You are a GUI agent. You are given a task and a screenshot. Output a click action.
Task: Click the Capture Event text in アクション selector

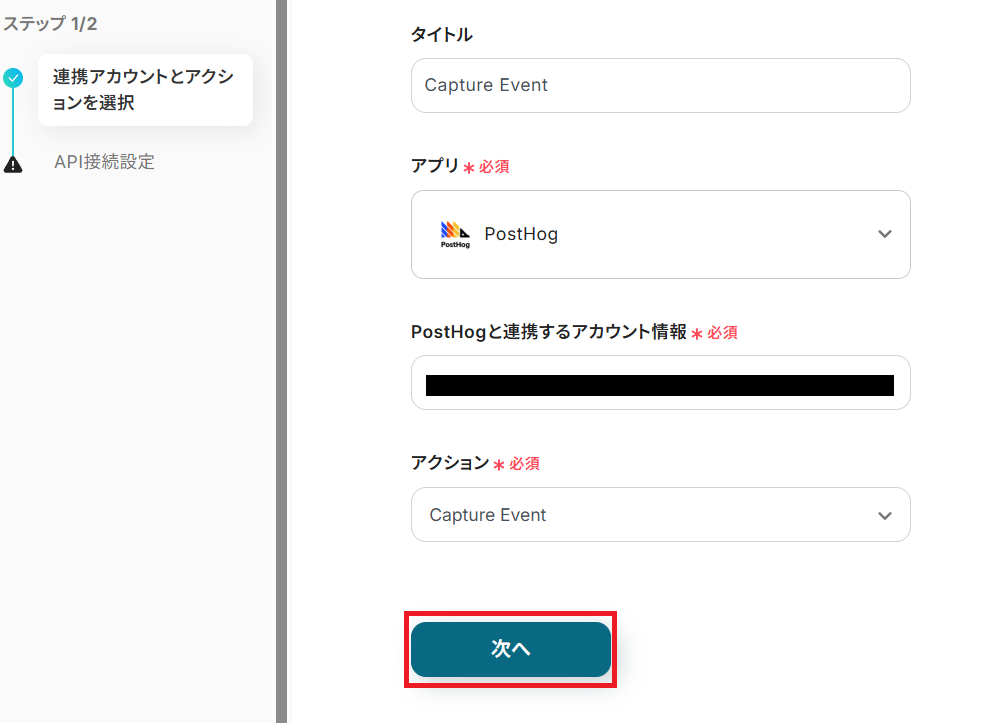[488, 515]
